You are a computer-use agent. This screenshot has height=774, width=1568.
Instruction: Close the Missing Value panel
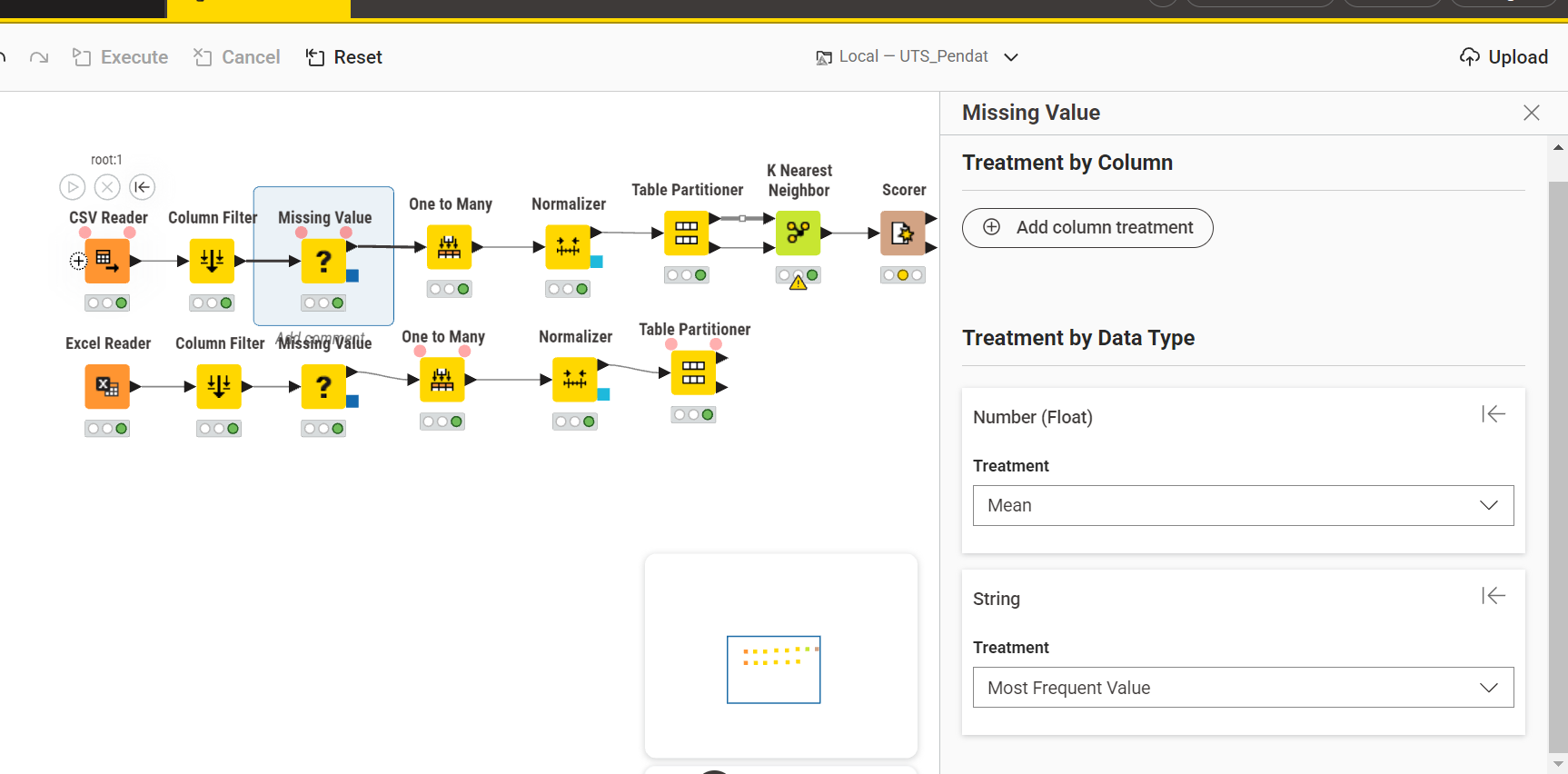coord(1532,113)
